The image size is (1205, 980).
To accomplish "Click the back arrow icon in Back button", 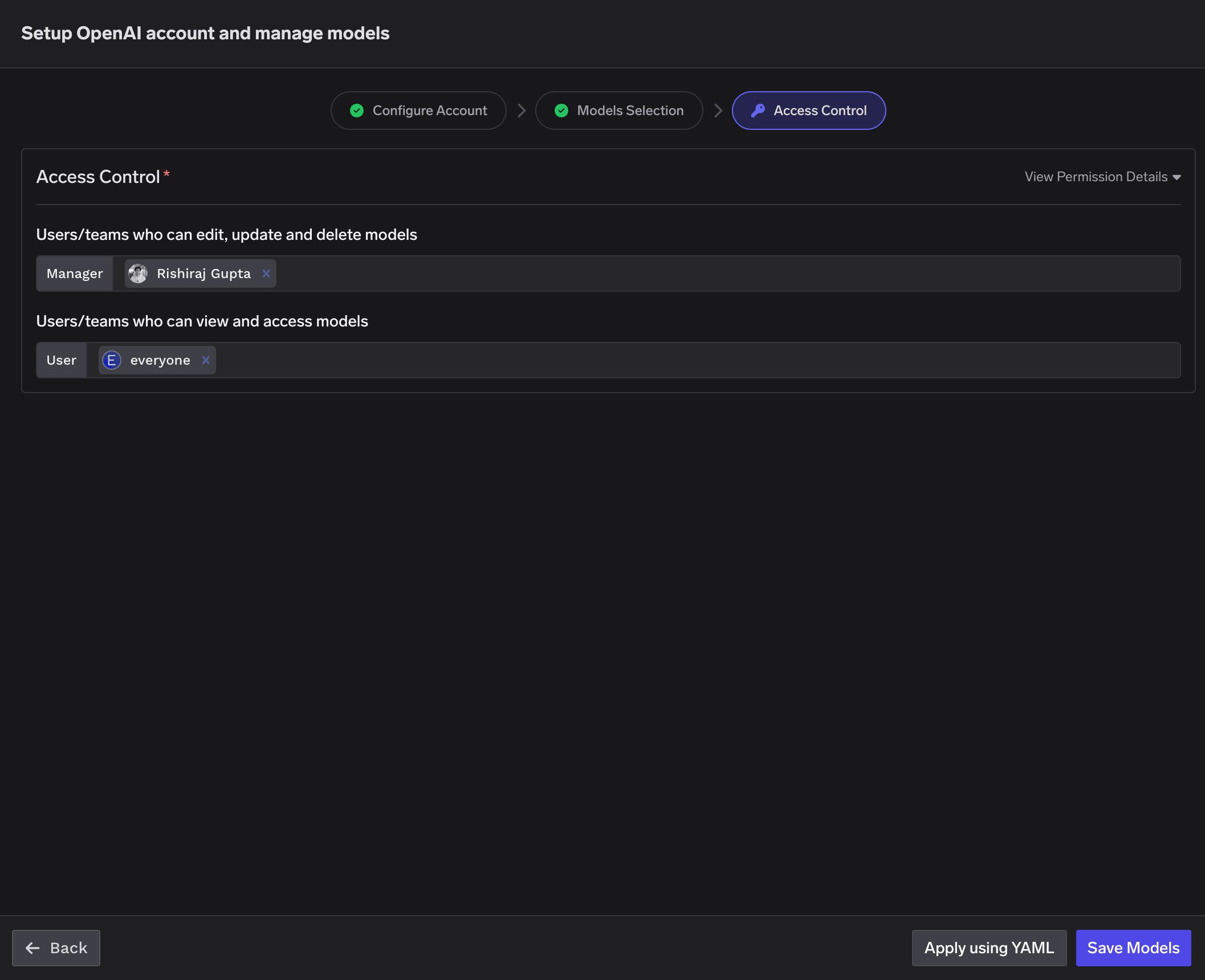I will (x=33, y=948).
